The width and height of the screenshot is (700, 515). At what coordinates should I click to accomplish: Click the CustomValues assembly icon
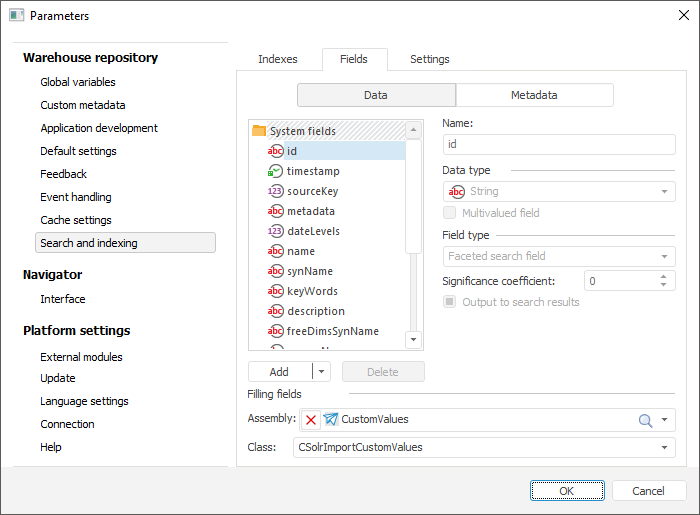pos(331,420)
